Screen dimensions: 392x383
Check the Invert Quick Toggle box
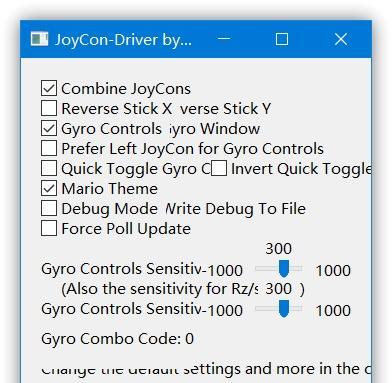point(219,168)
